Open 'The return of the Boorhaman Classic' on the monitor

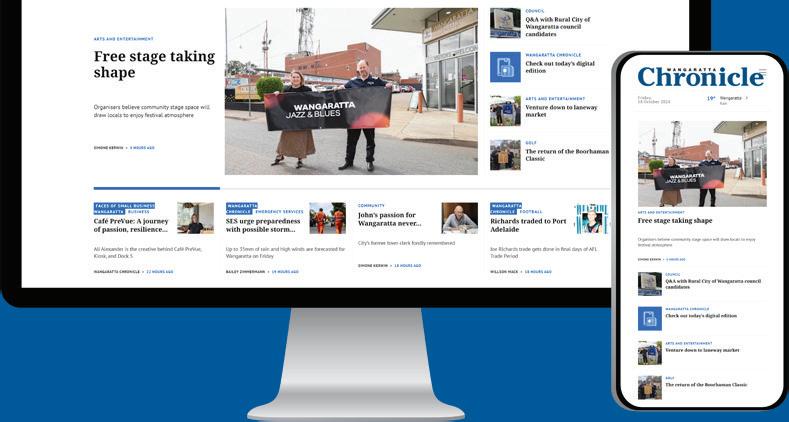[x=567, y=154]
